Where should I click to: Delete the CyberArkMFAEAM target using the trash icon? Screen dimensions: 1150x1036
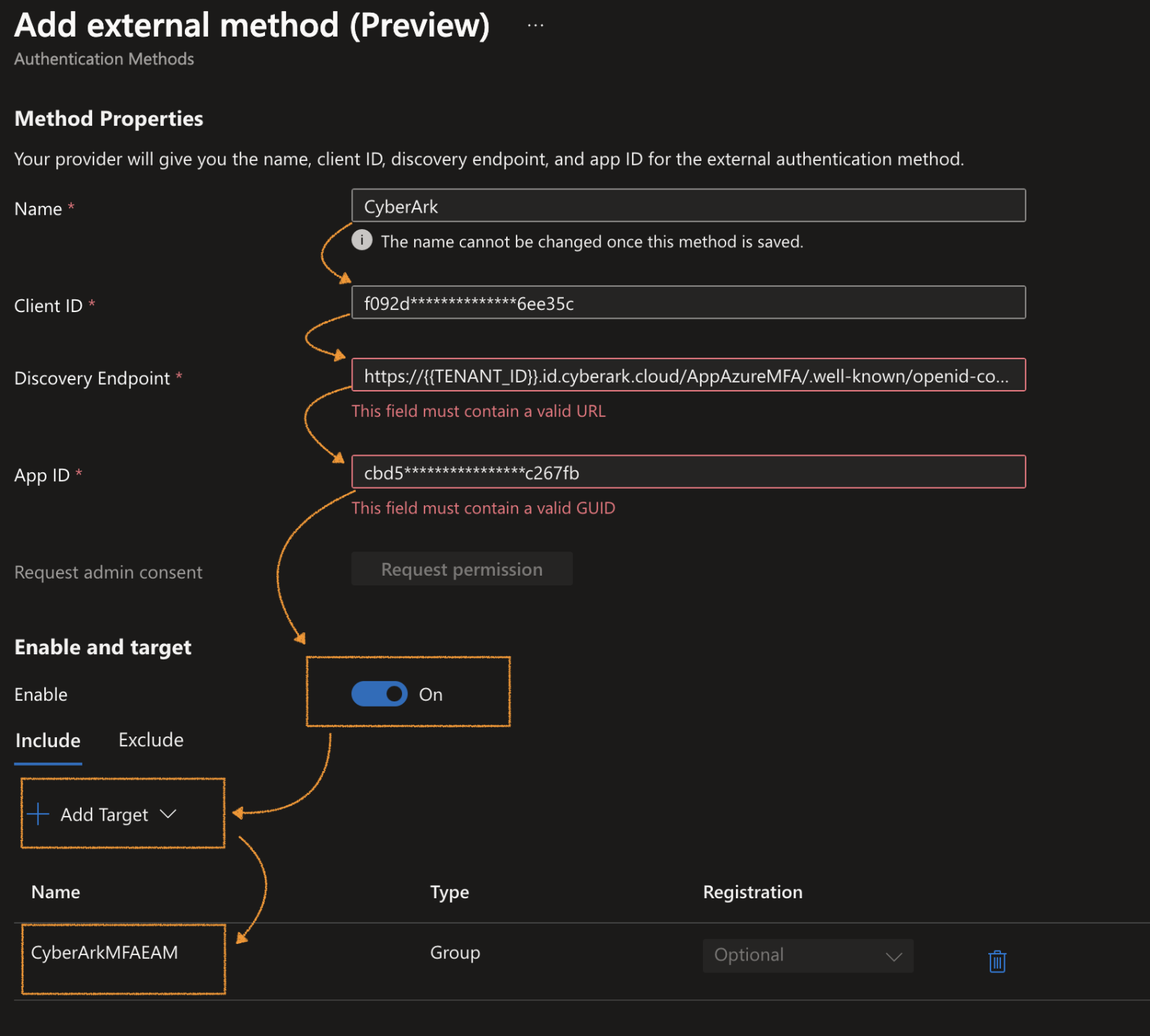[x=996, y=960]
